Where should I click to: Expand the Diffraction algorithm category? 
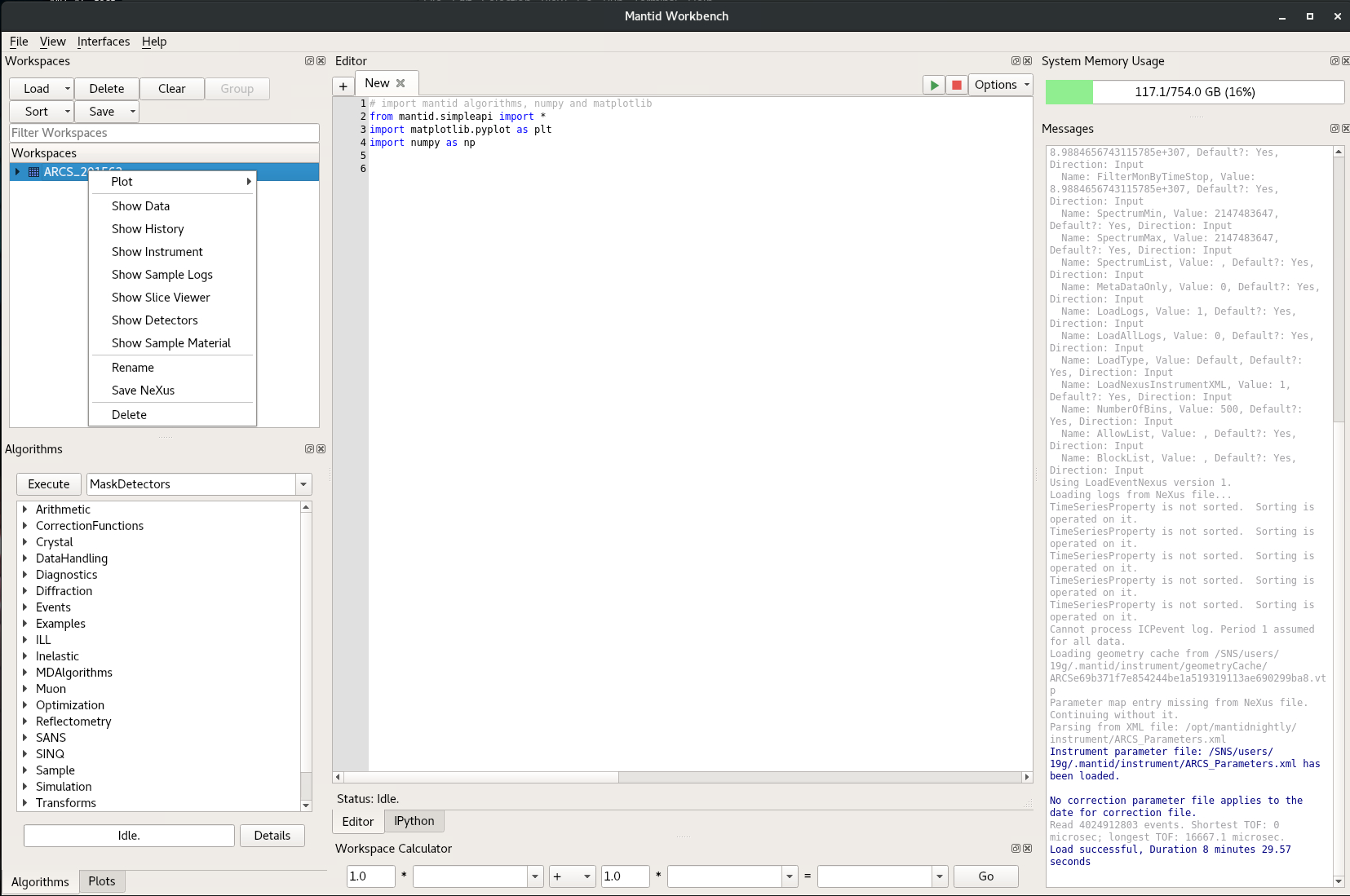coord(25,591)
